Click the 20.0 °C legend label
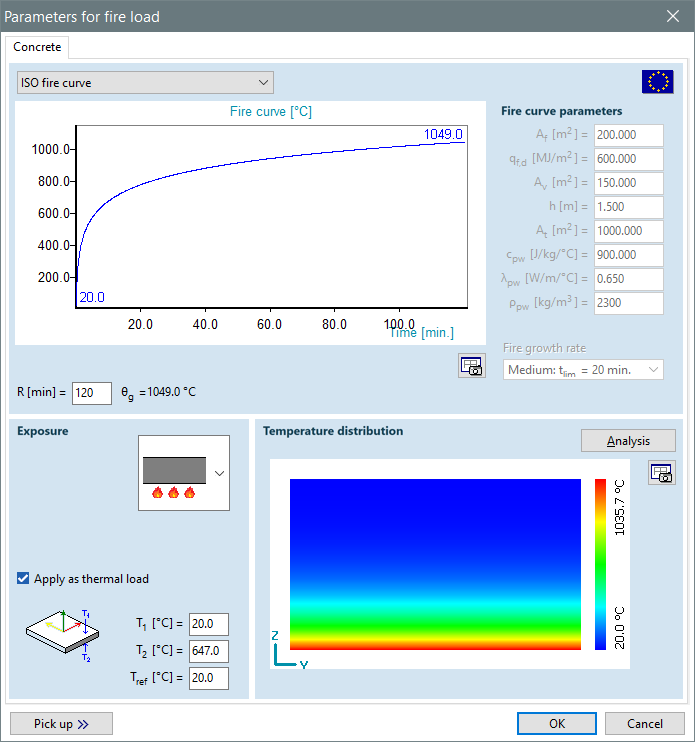 point(619,628)
